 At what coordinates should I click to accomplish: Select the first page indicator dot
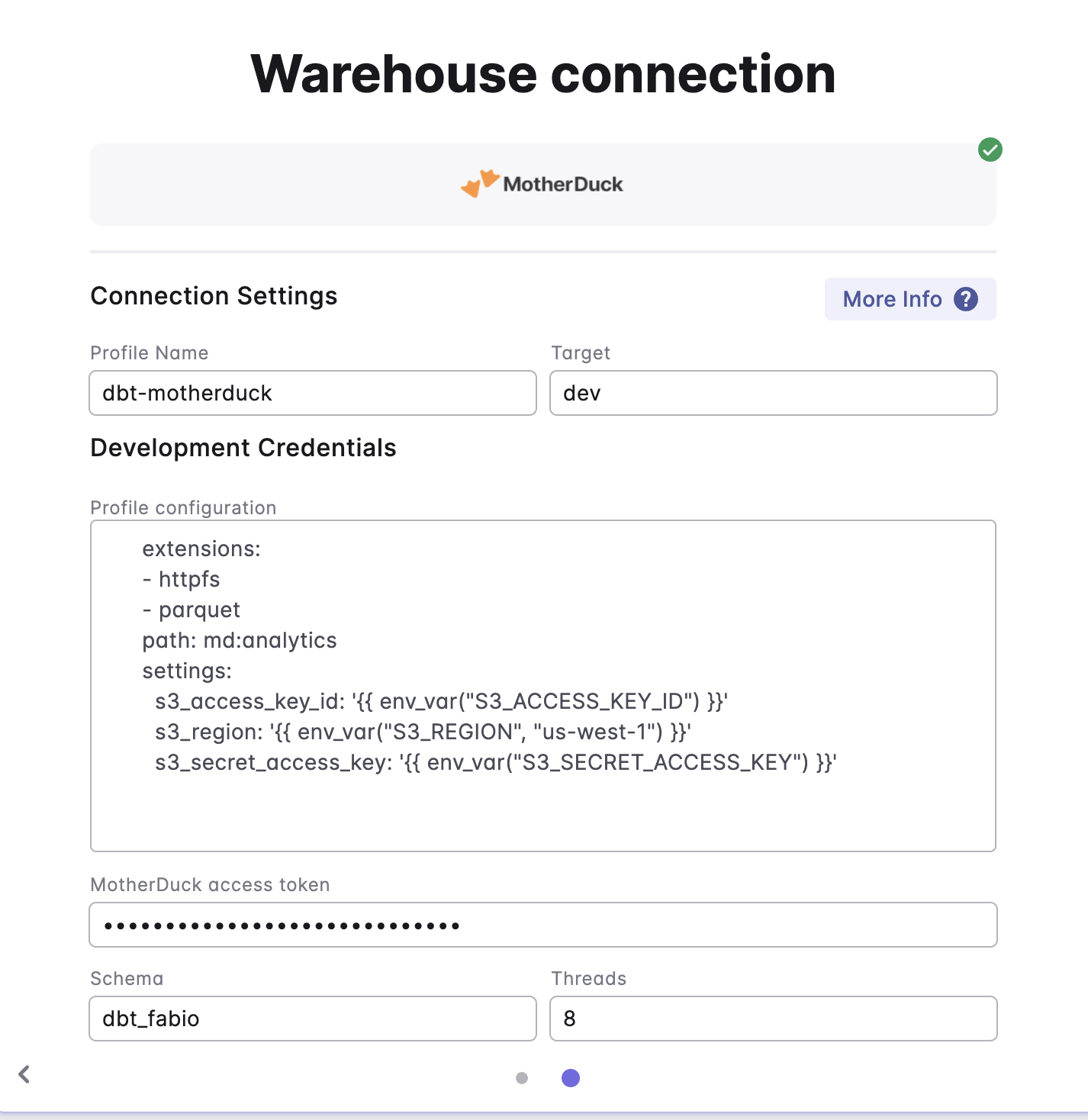pos(522,1078)
